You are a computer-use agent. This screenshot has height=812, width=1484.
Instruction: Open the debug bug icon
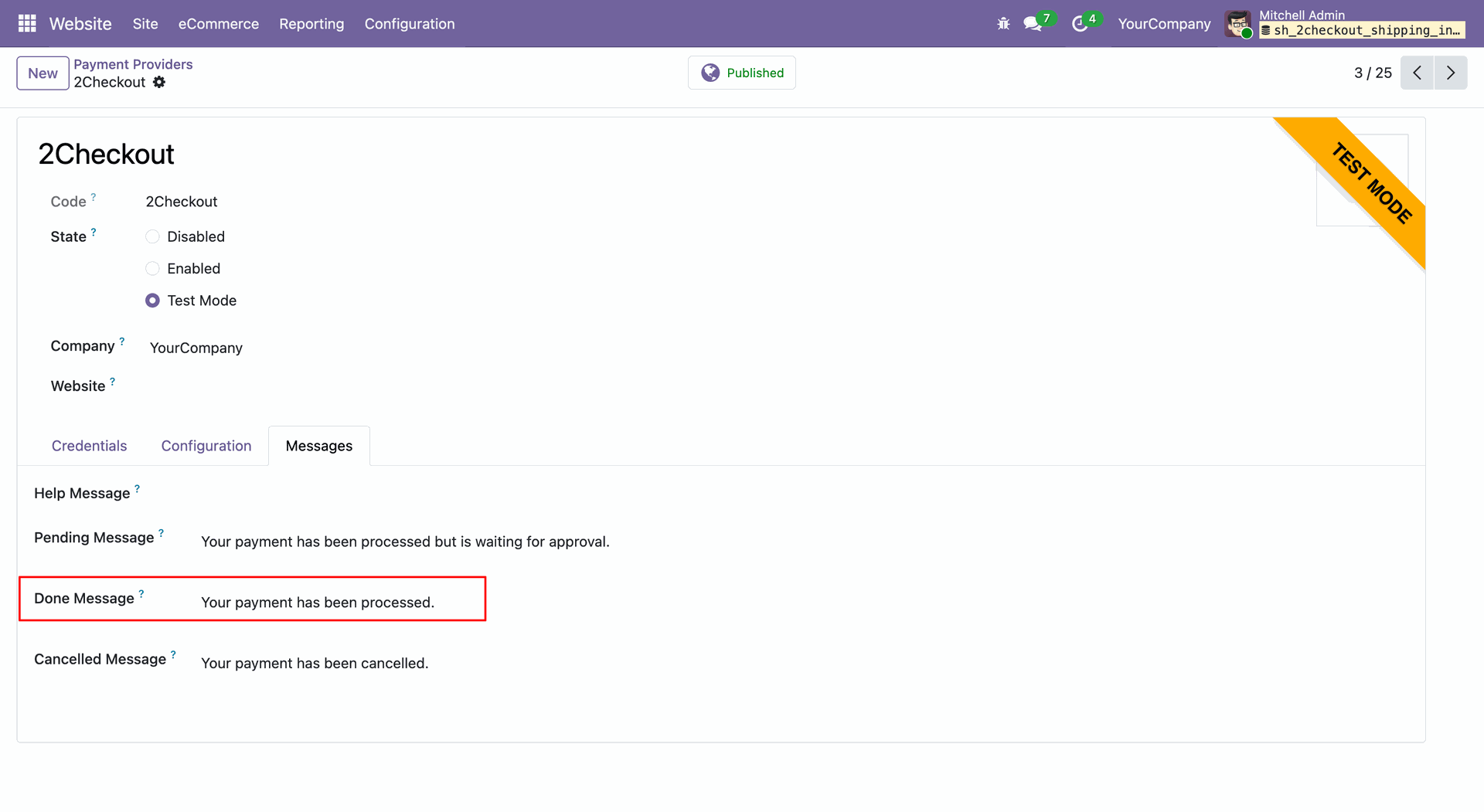pyautogui.click(x=1003, y=24)
